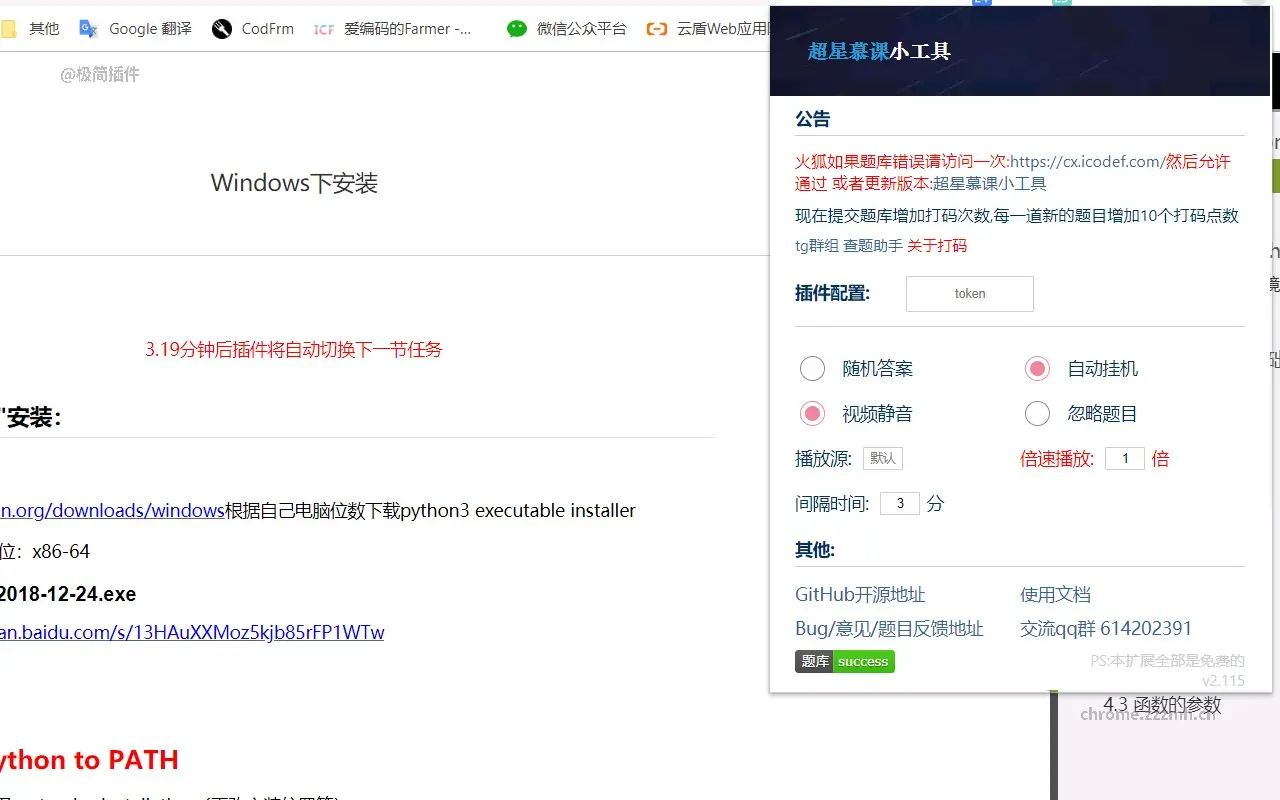Click the 云盾Web应用 bookmark icon
The image size is (1280, 800).
coord(657,29)
